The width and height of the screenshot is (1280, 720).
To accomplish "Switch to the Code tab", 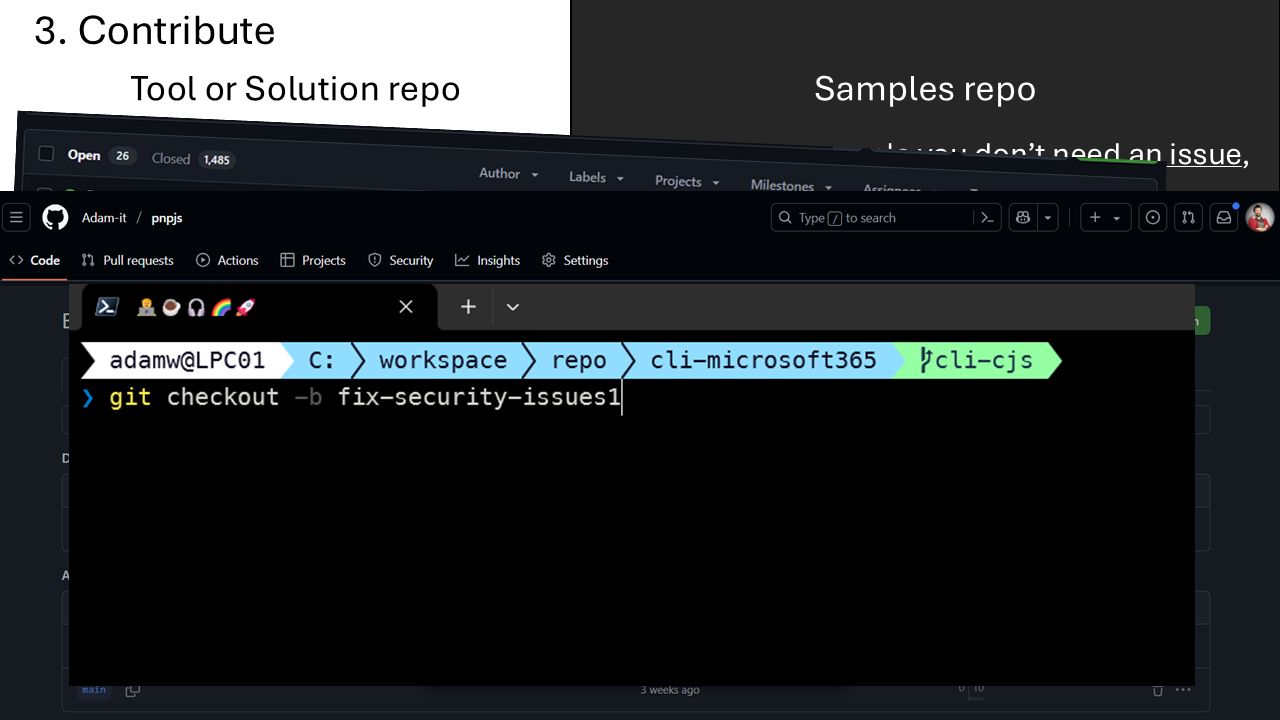I will tap(35, 260).
